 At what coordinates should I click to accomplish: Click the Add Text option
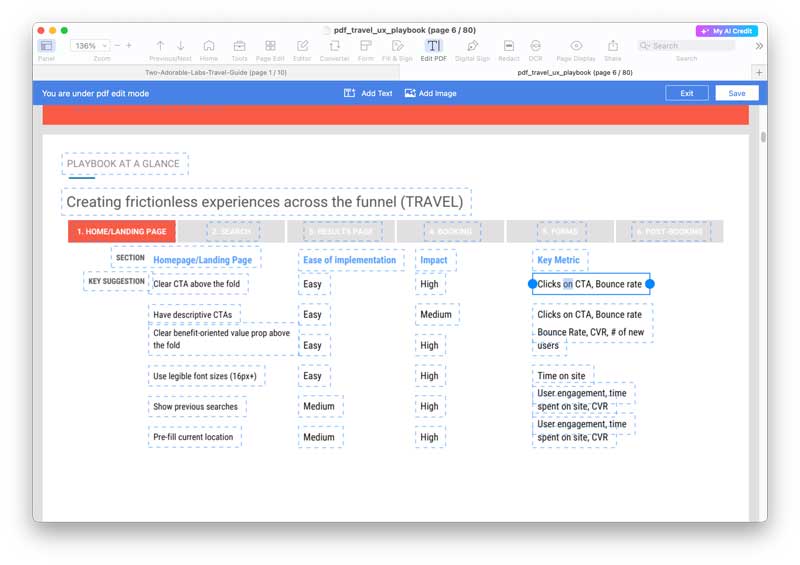coord(368,93)
